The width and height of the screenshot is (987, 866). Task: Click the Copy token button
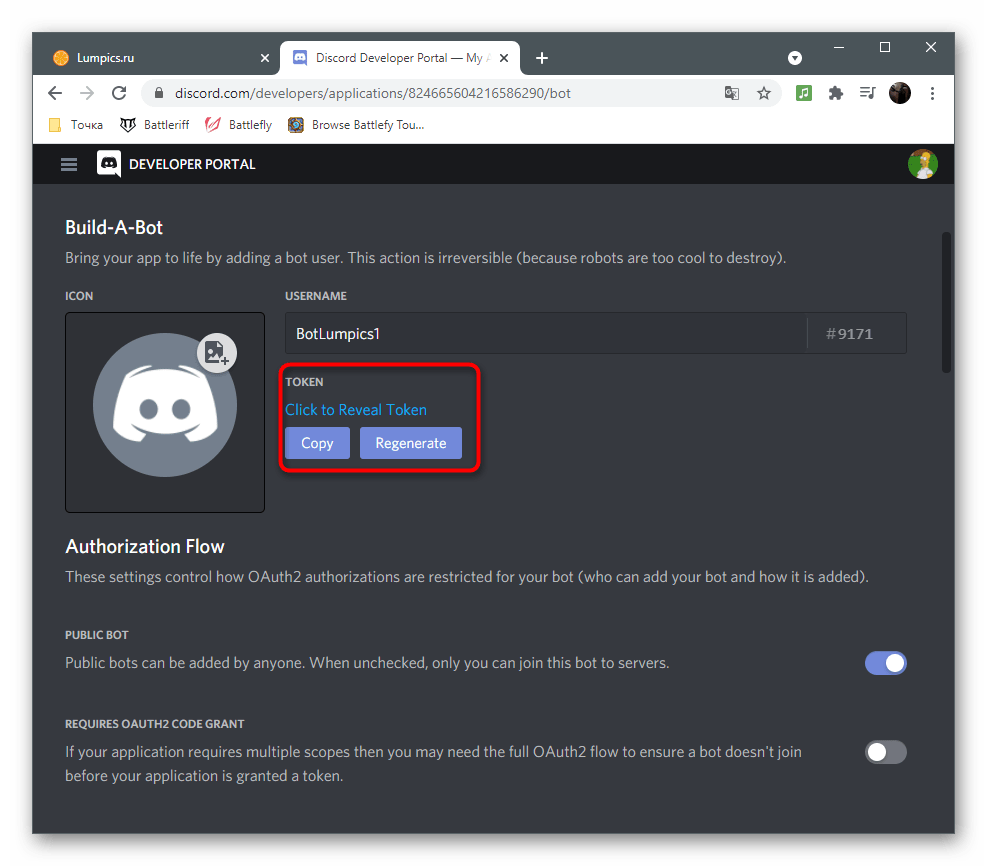317,443
